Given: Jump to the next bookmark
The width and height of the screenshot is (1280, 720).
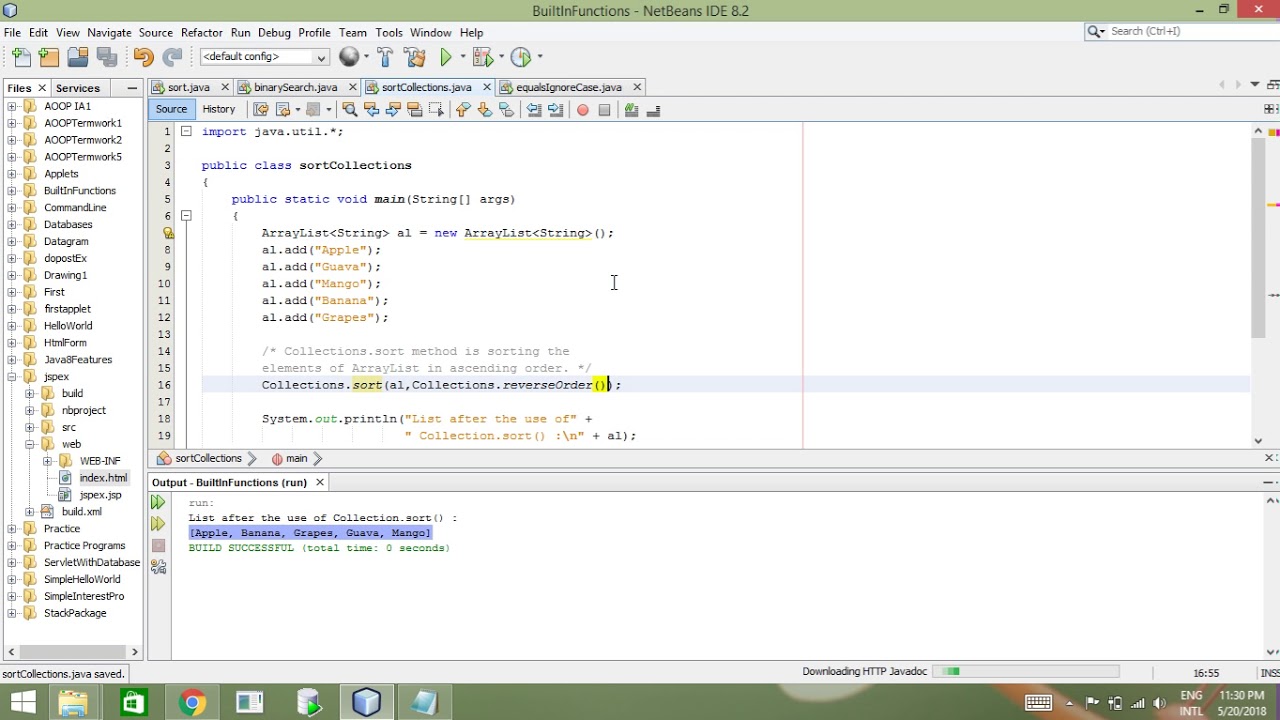Looking at the screenshot, I should pyautogui.click(x=484, y=110).
